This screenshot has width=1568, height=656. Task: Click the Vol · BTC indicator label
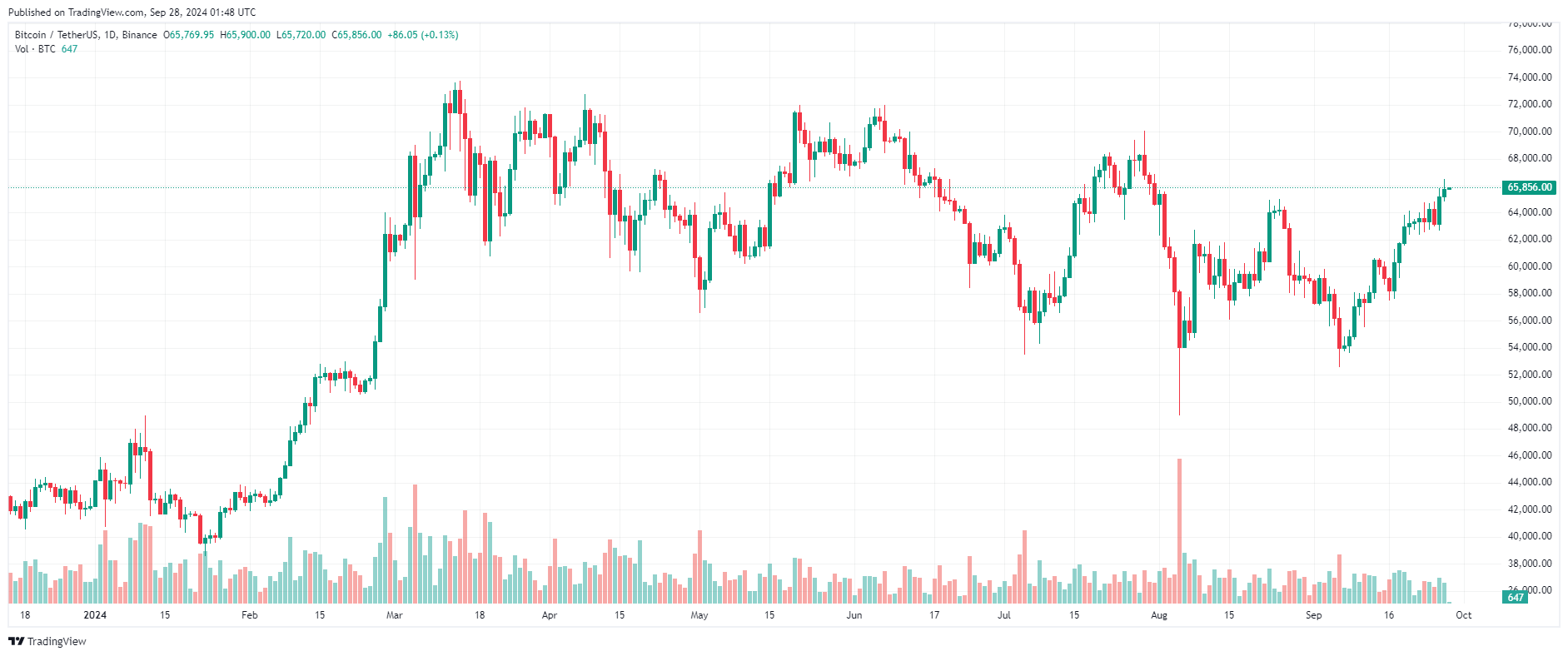[35, 49]
